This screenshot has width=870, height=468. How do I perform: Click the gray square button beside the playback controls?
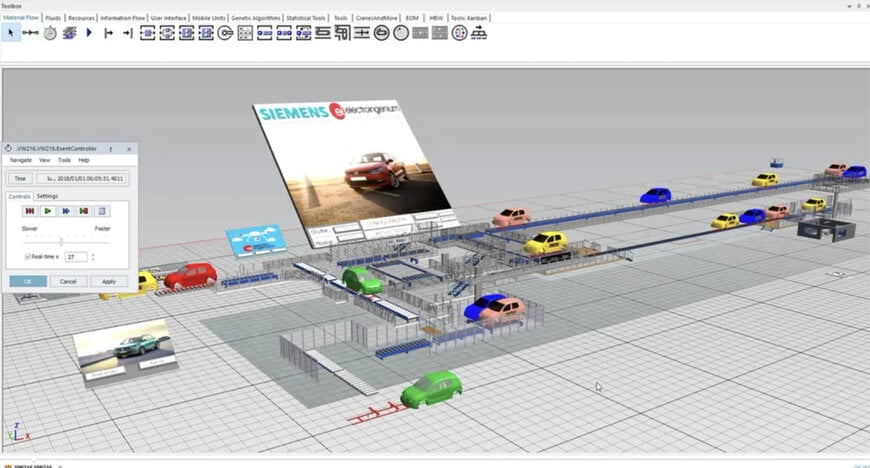click(x=102, y=211)
